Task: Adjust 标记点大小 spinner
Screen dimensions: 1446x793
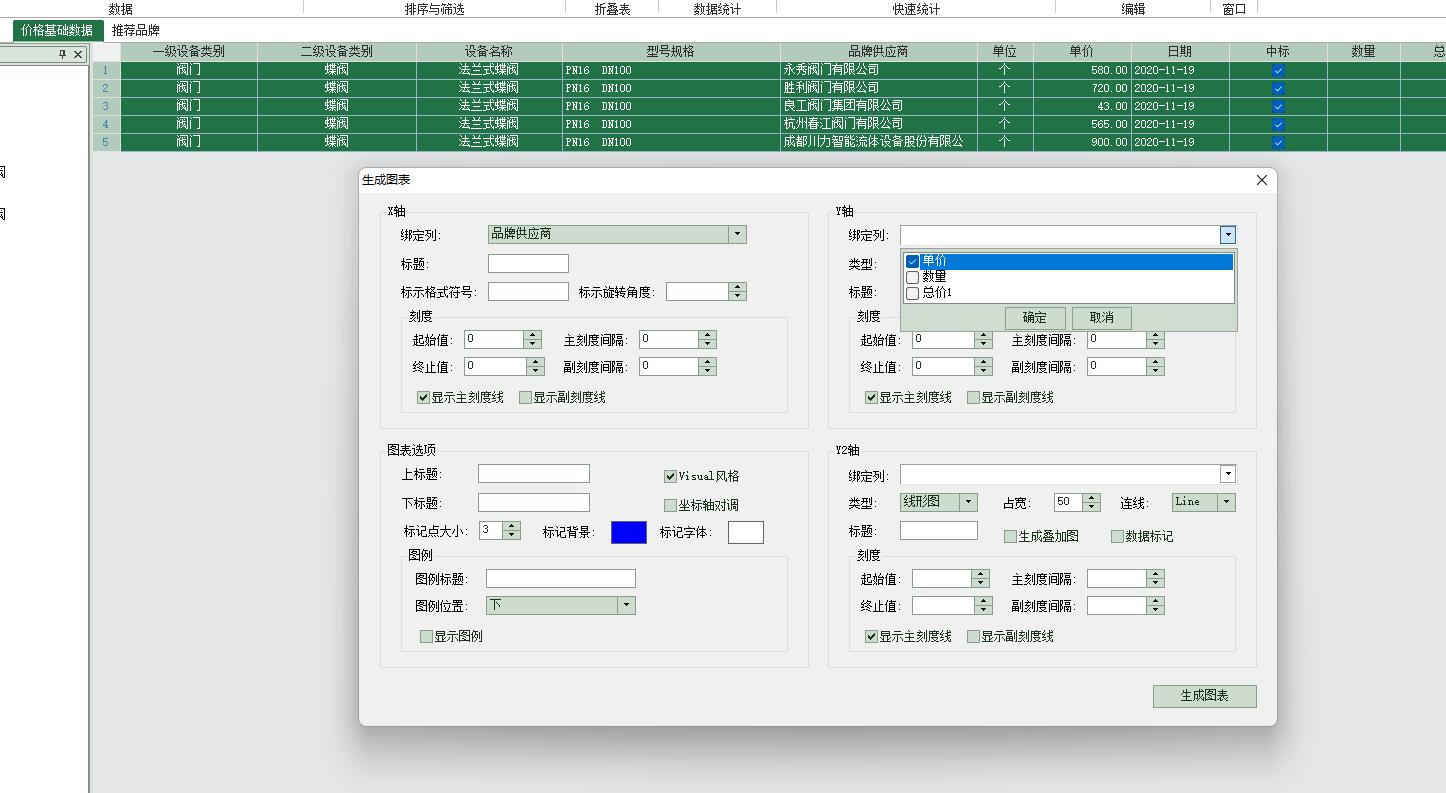Action: 512,531
